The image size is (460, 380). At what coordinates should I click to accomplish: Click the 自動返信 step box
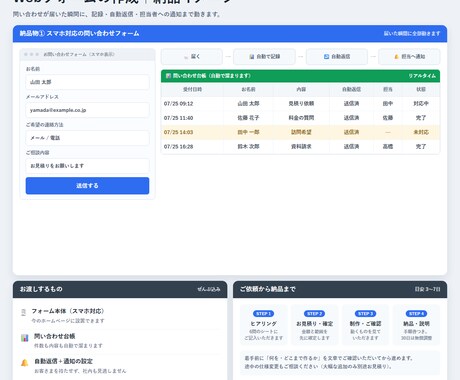tap(337, 57)
